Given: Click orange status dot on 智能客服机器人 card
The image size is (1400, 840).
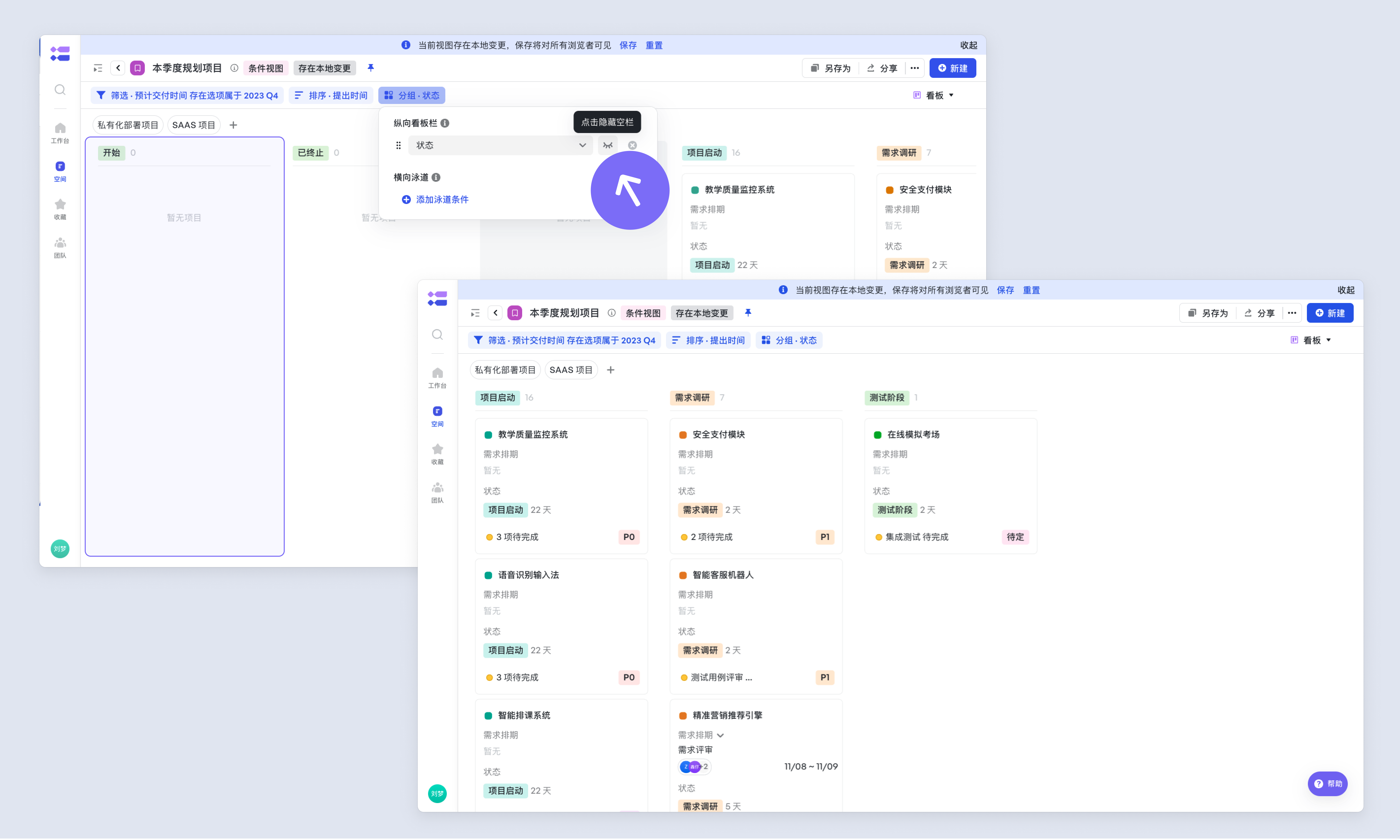Looking at the screenshot, I should click(x=683, y=575).
